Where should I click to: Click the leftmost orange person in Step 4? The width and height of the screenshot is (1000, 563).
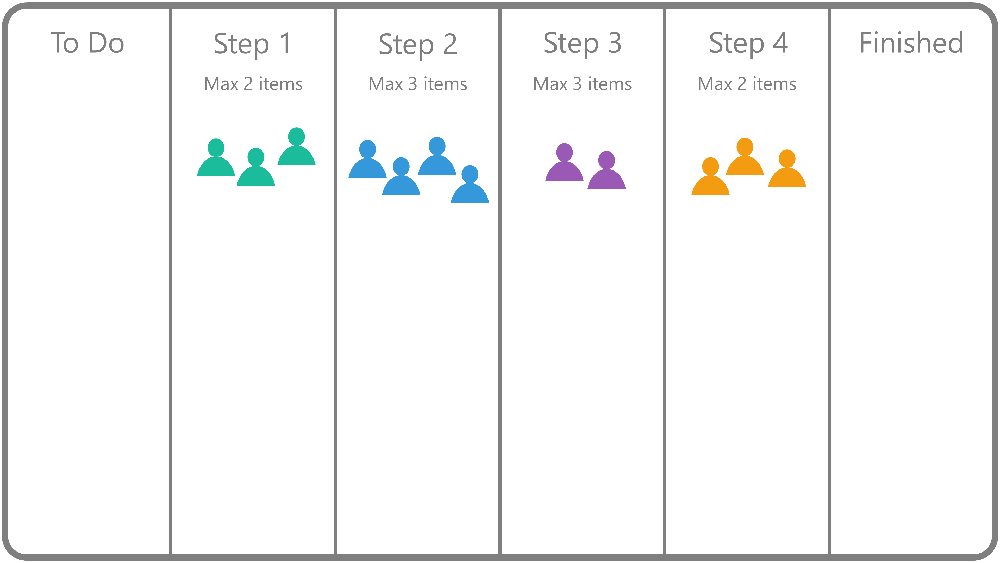tap(710, 177)
